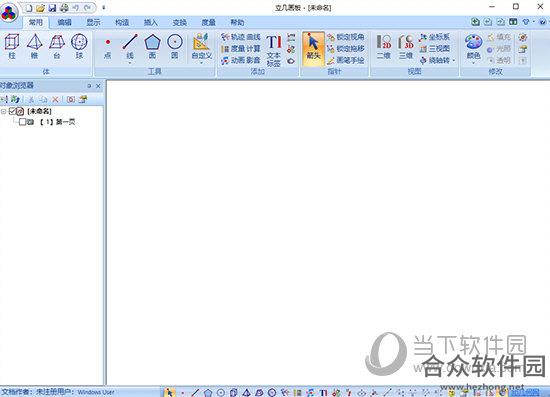Click the red X delete icon in object browser
The width and height of the screenshot is (550, 397).
click(x=55, y=100)
